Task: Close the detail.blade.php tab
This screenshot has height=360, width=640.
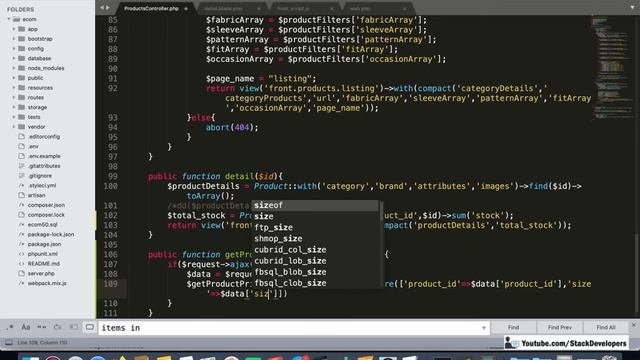Action: click(x=259, y=9)
